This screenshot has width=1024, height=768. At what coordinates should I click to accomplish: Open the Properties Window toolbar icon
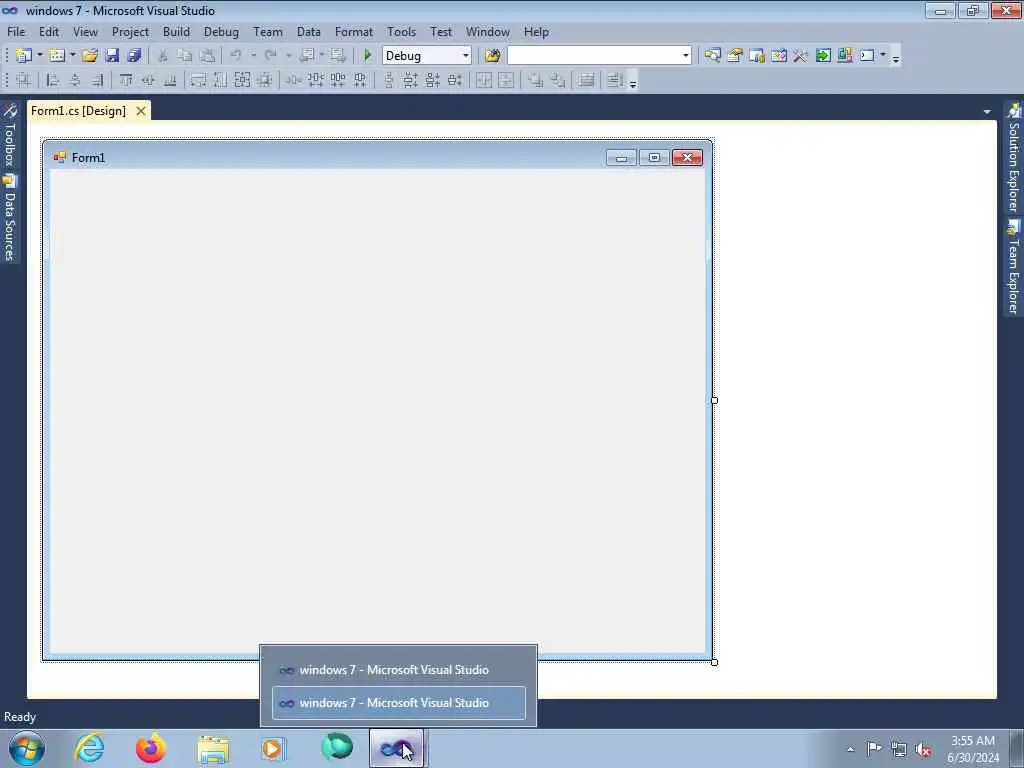(735, 56)
